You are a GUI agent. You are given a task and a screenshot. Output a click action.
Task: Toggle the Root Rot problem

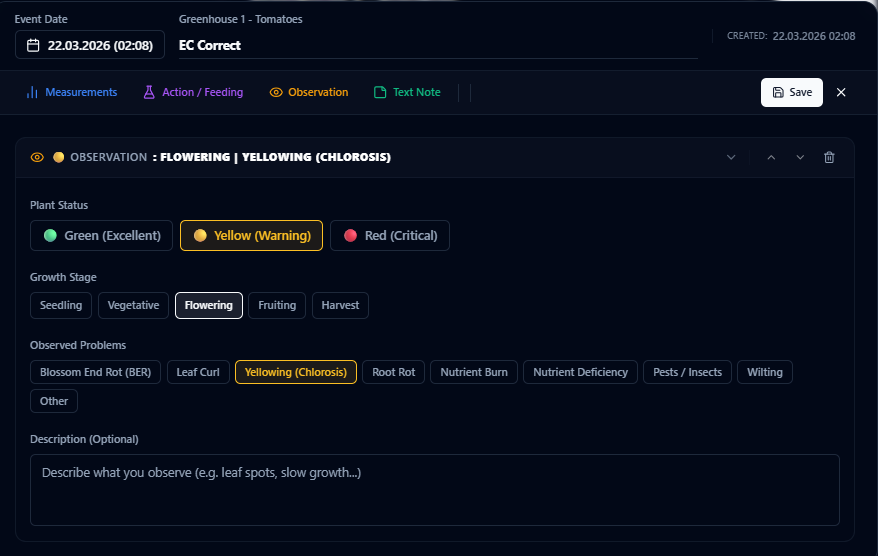394,372
